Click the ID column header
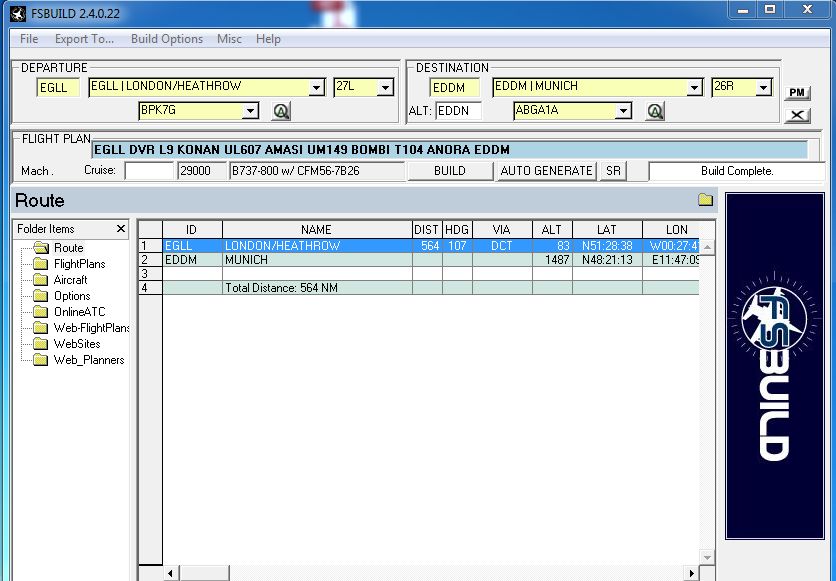 point(192,230)
